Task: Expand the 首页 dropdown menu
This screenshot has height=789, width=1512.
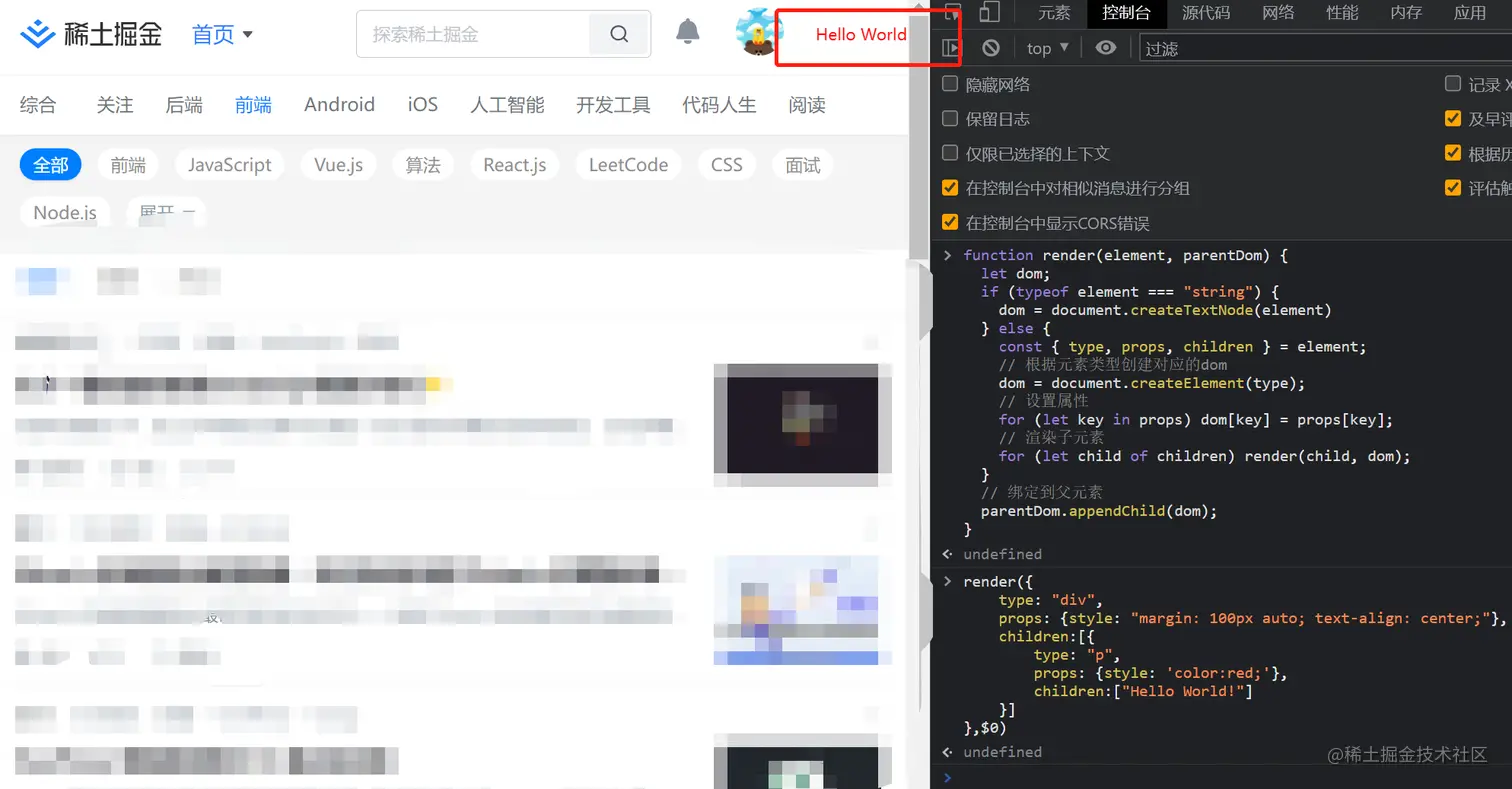Action: [222, 35]
